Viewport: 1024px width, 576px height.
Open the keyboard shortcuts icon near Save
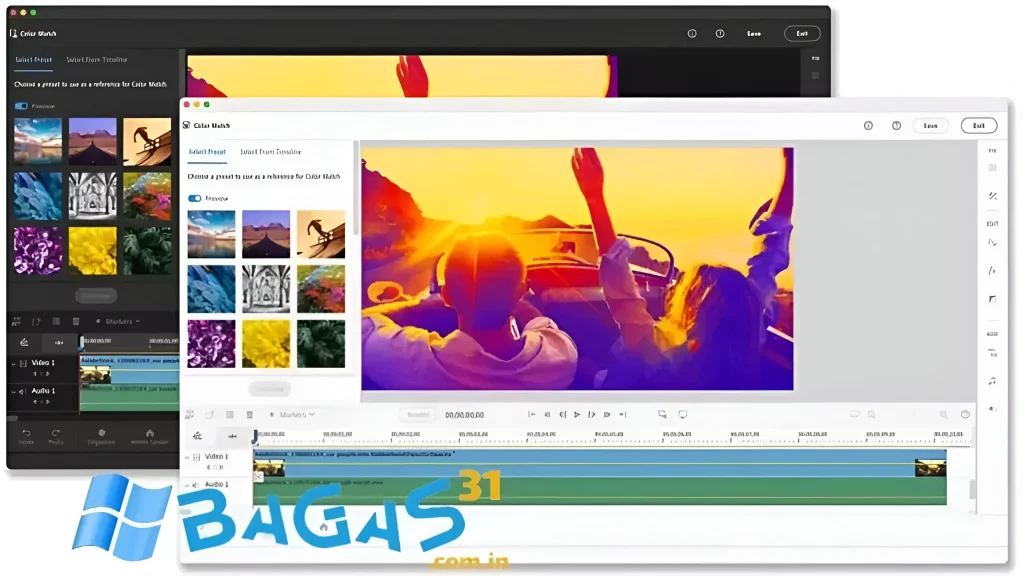(x=897, y=125)
